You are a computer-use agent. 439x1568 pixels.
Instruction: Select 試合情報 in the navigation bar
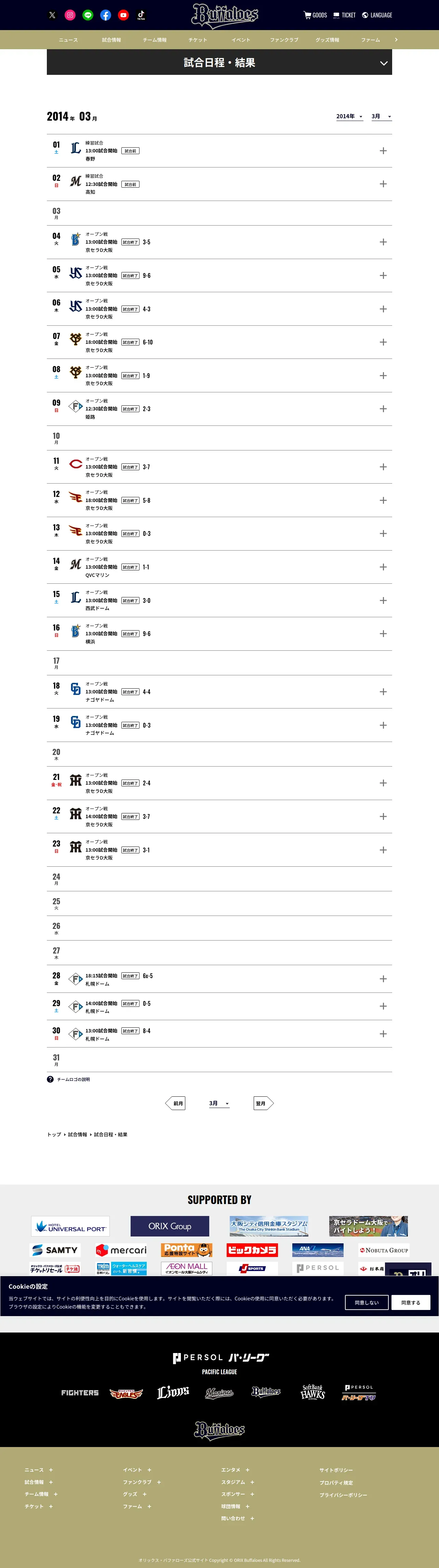(111, 40)
